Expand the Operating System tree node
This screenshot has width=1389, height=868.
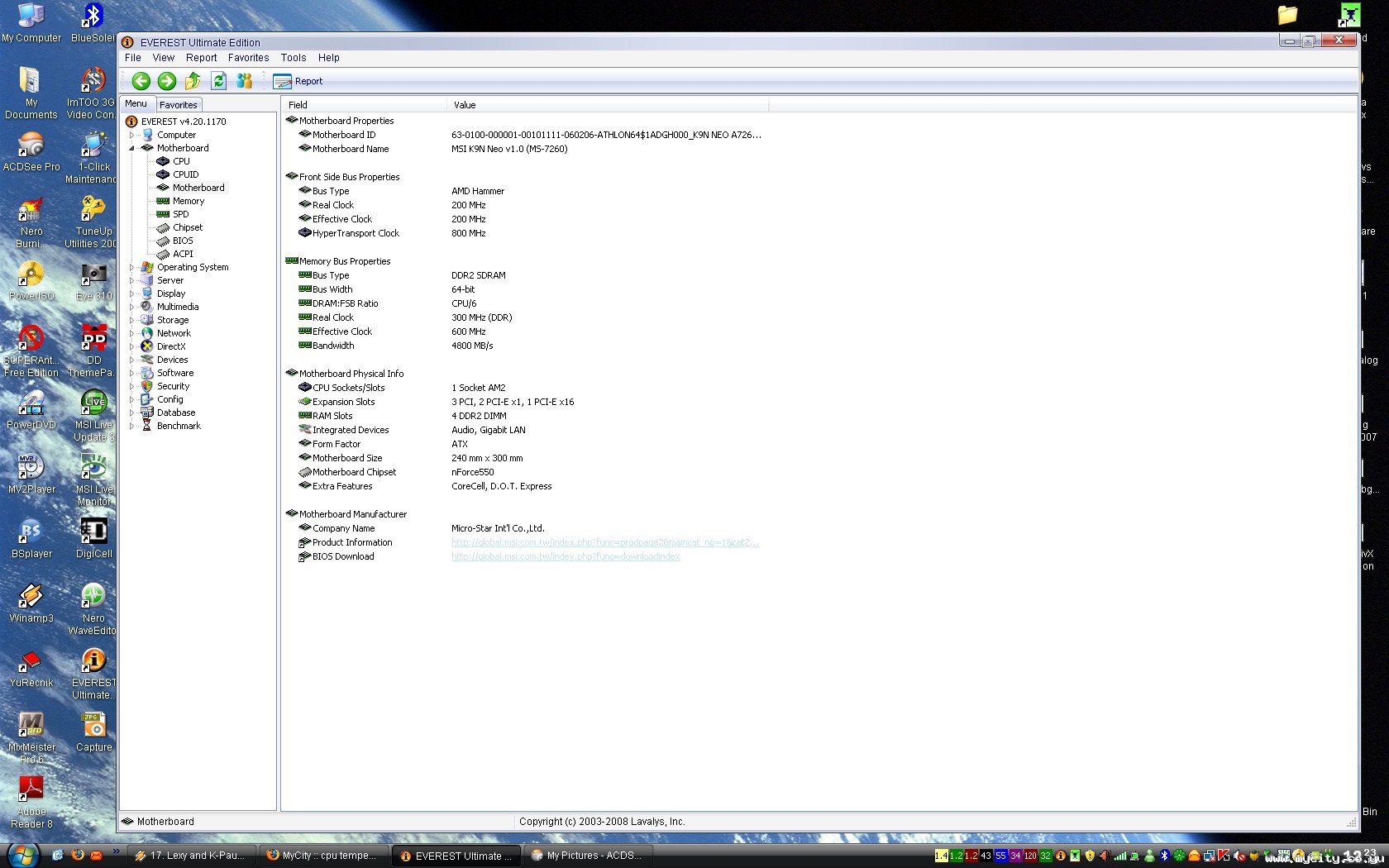pyautogui.click(x=131, y=267)
